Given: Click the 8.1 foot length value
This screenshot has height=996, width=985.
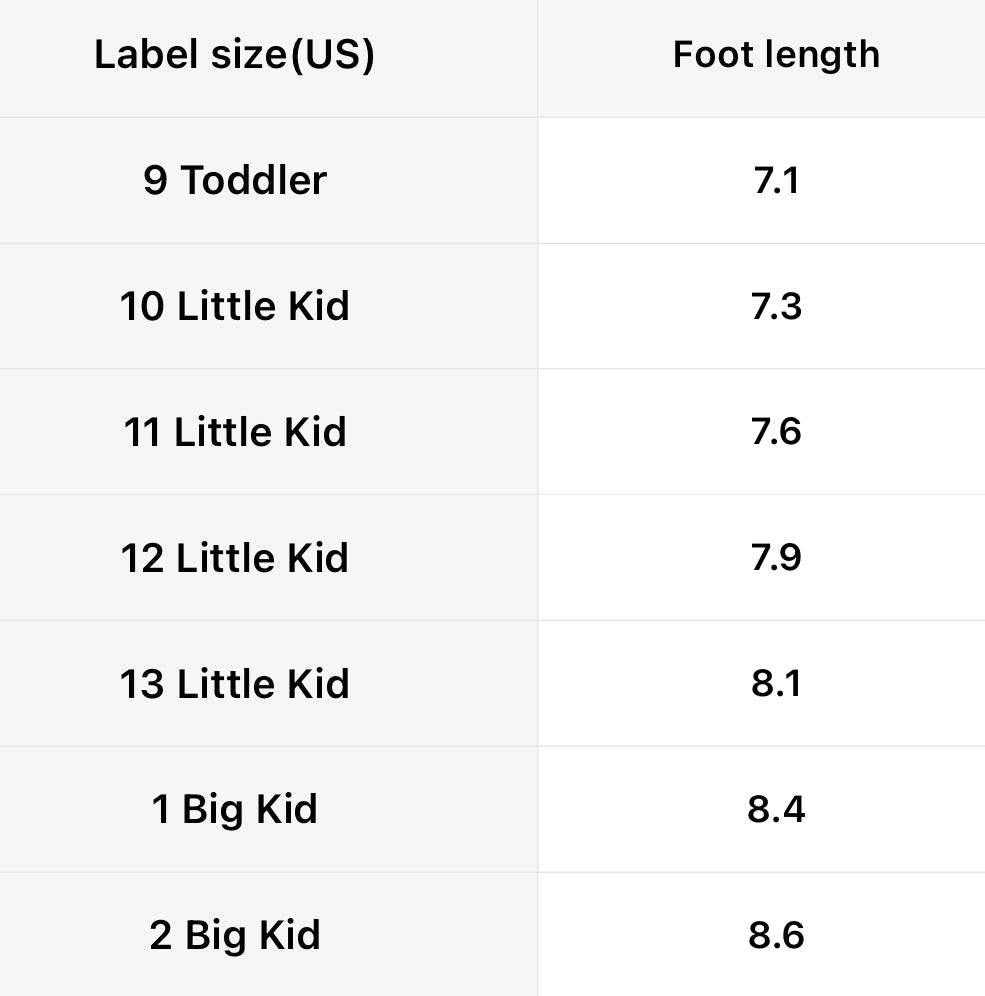Looking at the screenshot, I should [x=776, y=684].
